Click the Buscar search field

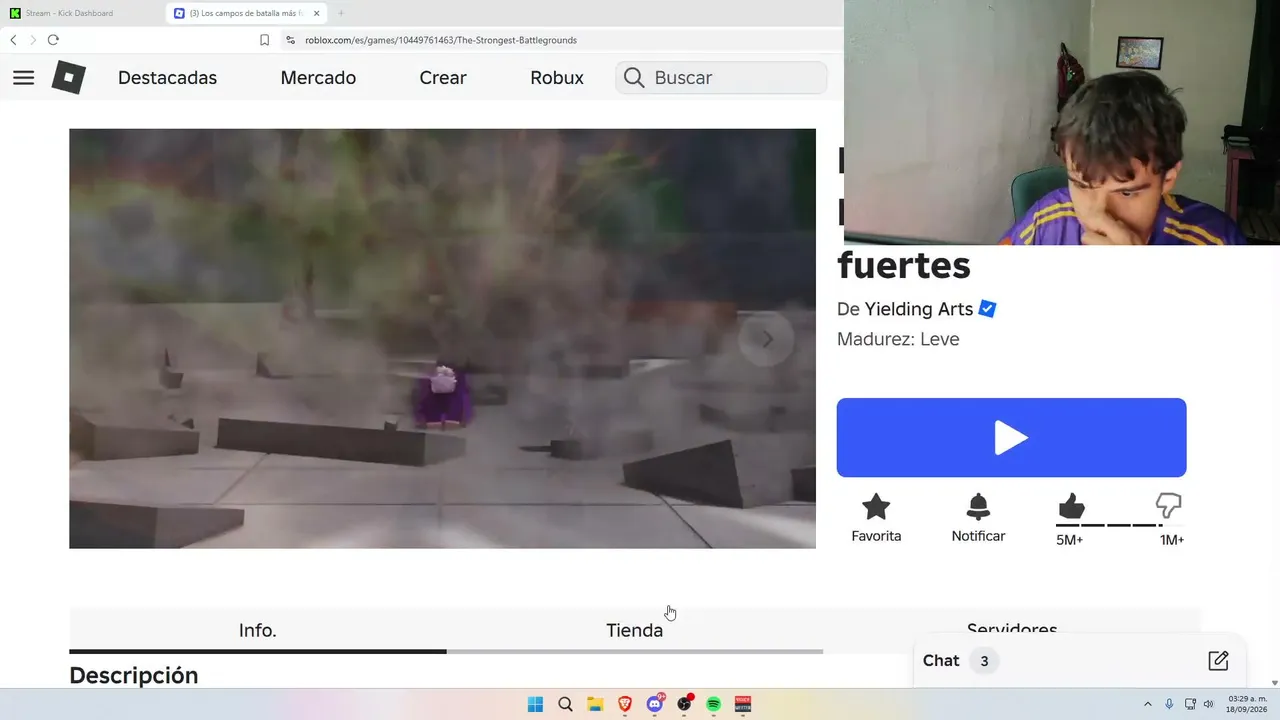pyautogui.click(x=722, y=78)
